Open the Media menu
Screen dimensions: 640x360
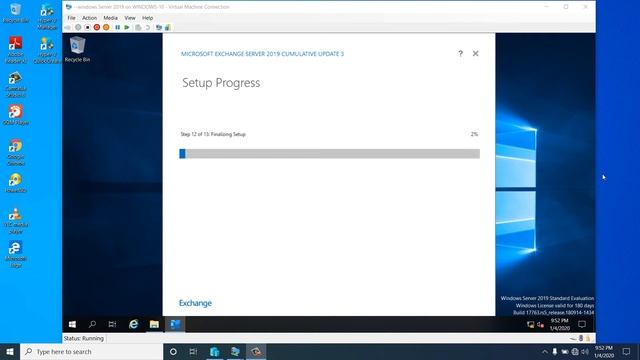tap(110, 18)
